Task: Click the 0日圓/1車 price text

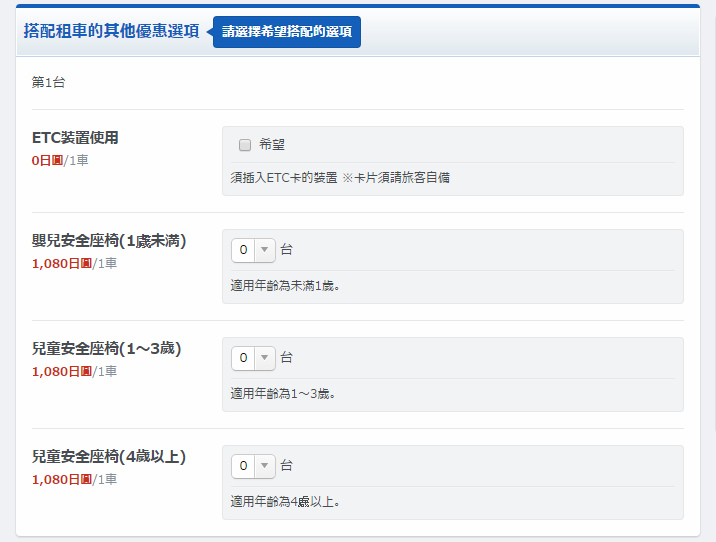Action: tap(60, 161)
